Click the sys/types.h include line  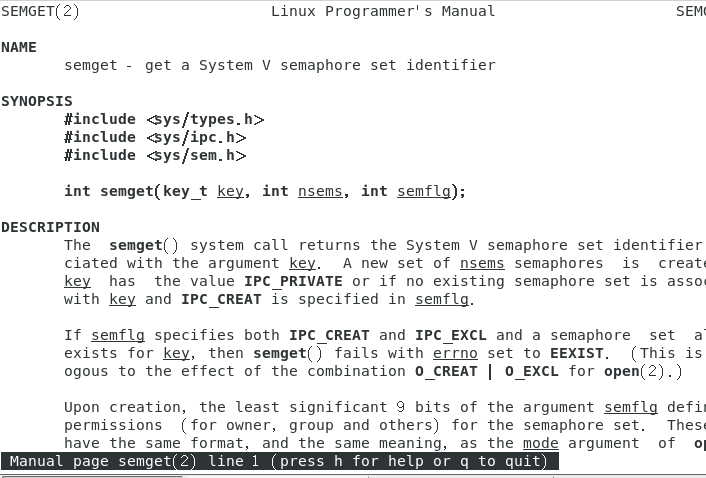(164, 119)
